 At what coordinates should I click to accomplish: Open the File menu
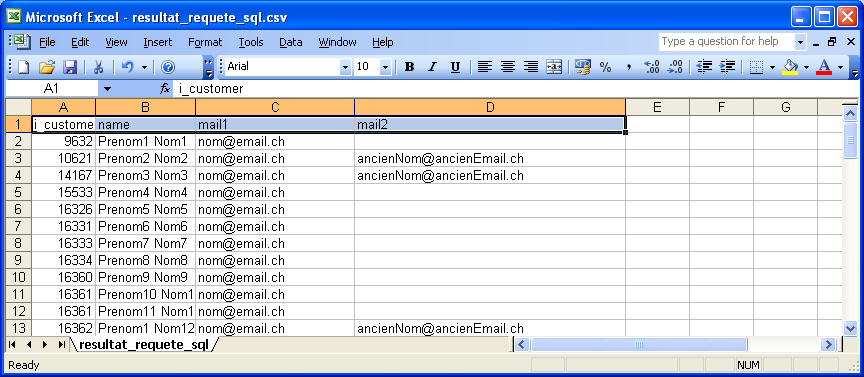[47, 42]
